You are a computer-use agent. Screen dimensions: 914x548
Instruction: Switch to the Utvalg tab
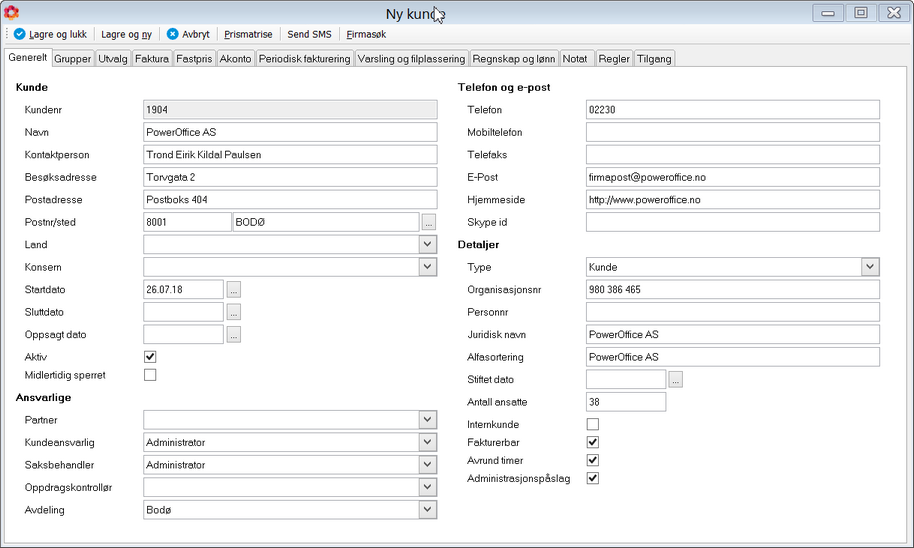tap(113, 59)
